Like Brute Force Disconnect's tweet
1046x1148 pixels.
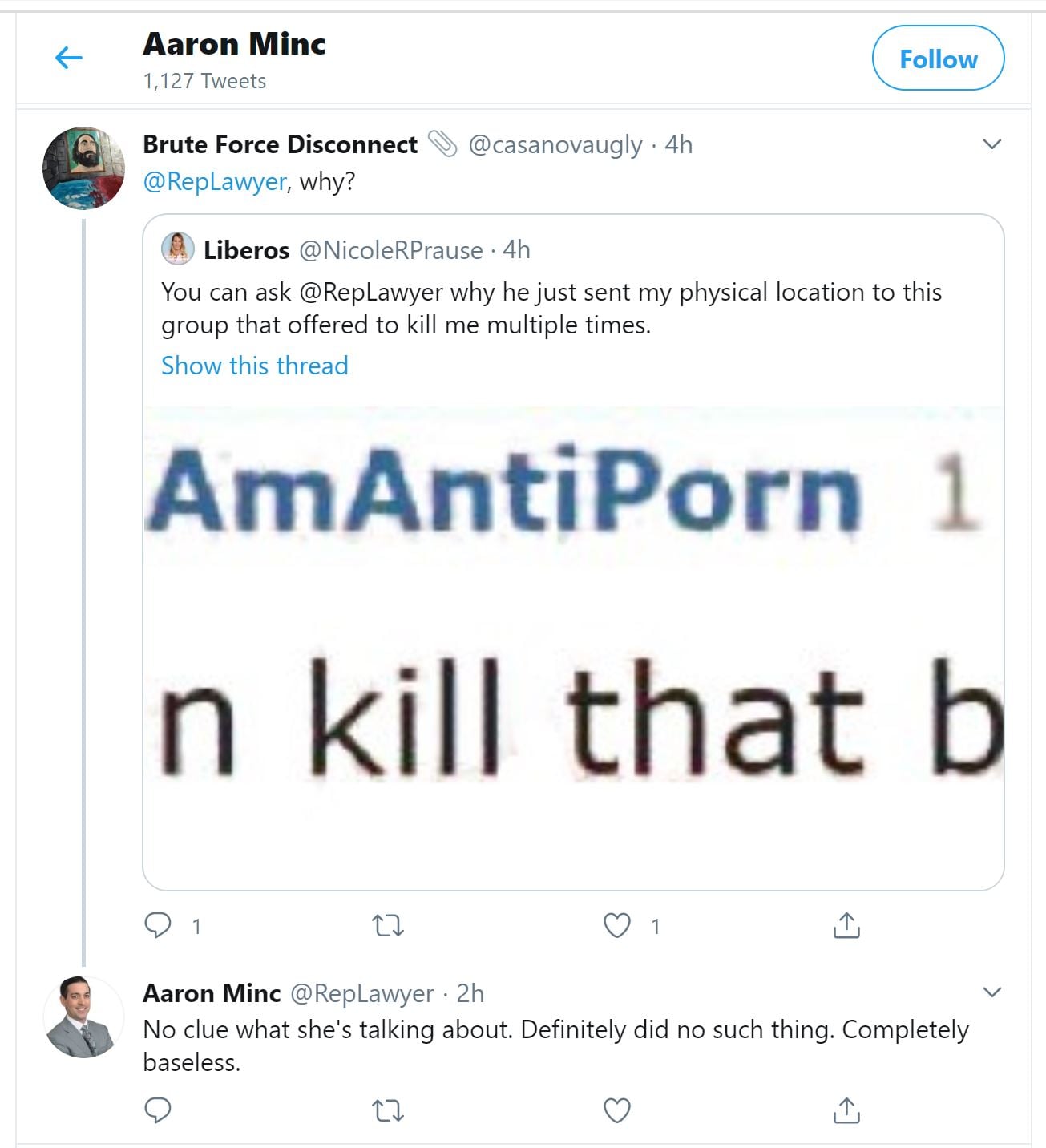(616, 926)
